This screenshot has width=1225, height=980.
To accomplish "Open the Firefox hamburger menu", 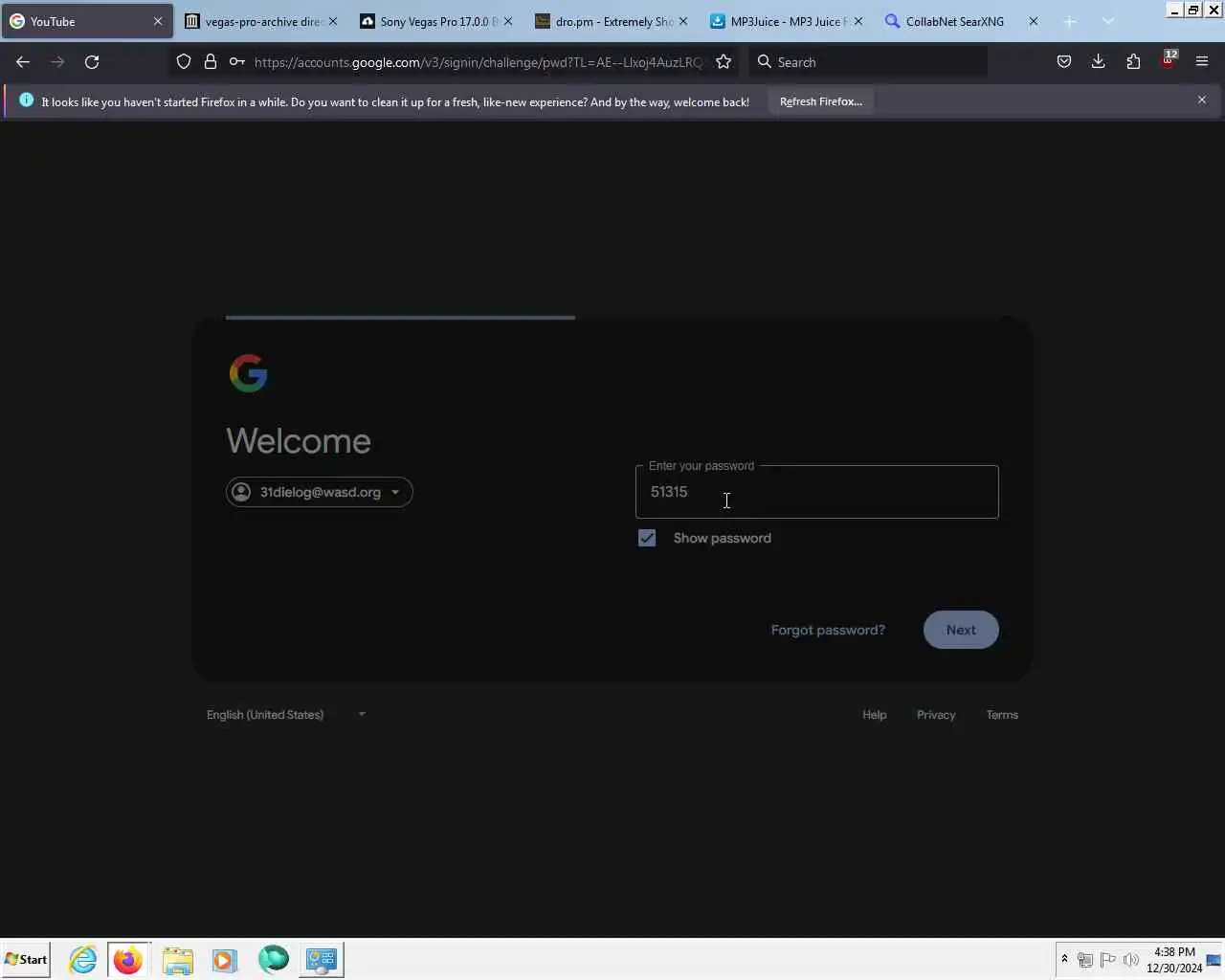I will click(x=1202, y=62).
